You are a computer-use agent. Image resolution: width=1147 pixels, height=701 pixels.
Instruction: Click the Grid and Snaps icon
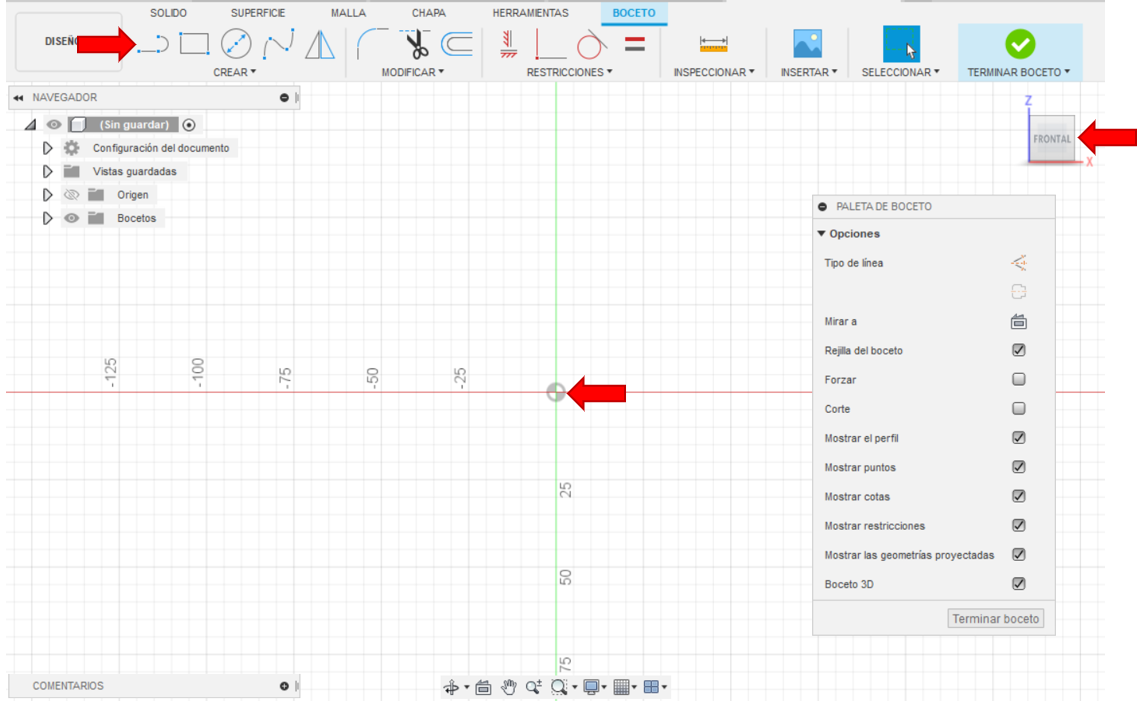(x=621, y=686)
